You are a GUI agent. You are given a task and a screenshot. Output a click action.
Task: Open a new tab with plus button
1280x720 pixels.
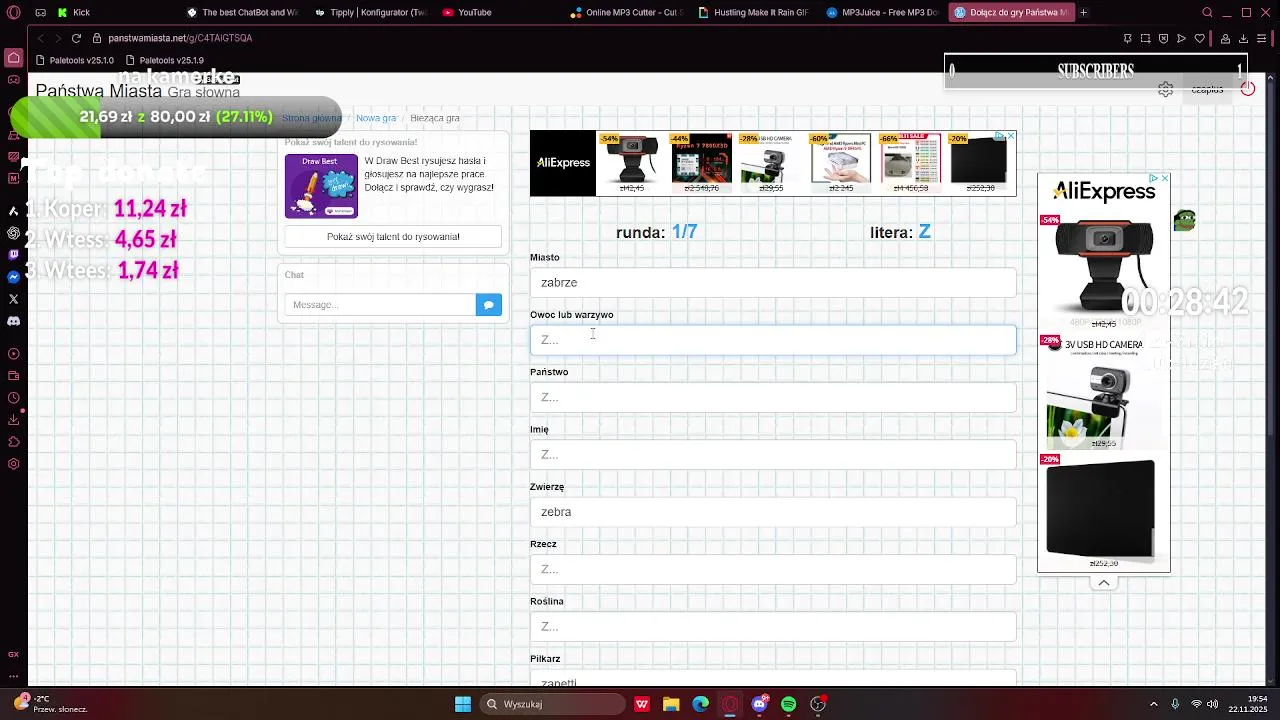pos(1083,12)
